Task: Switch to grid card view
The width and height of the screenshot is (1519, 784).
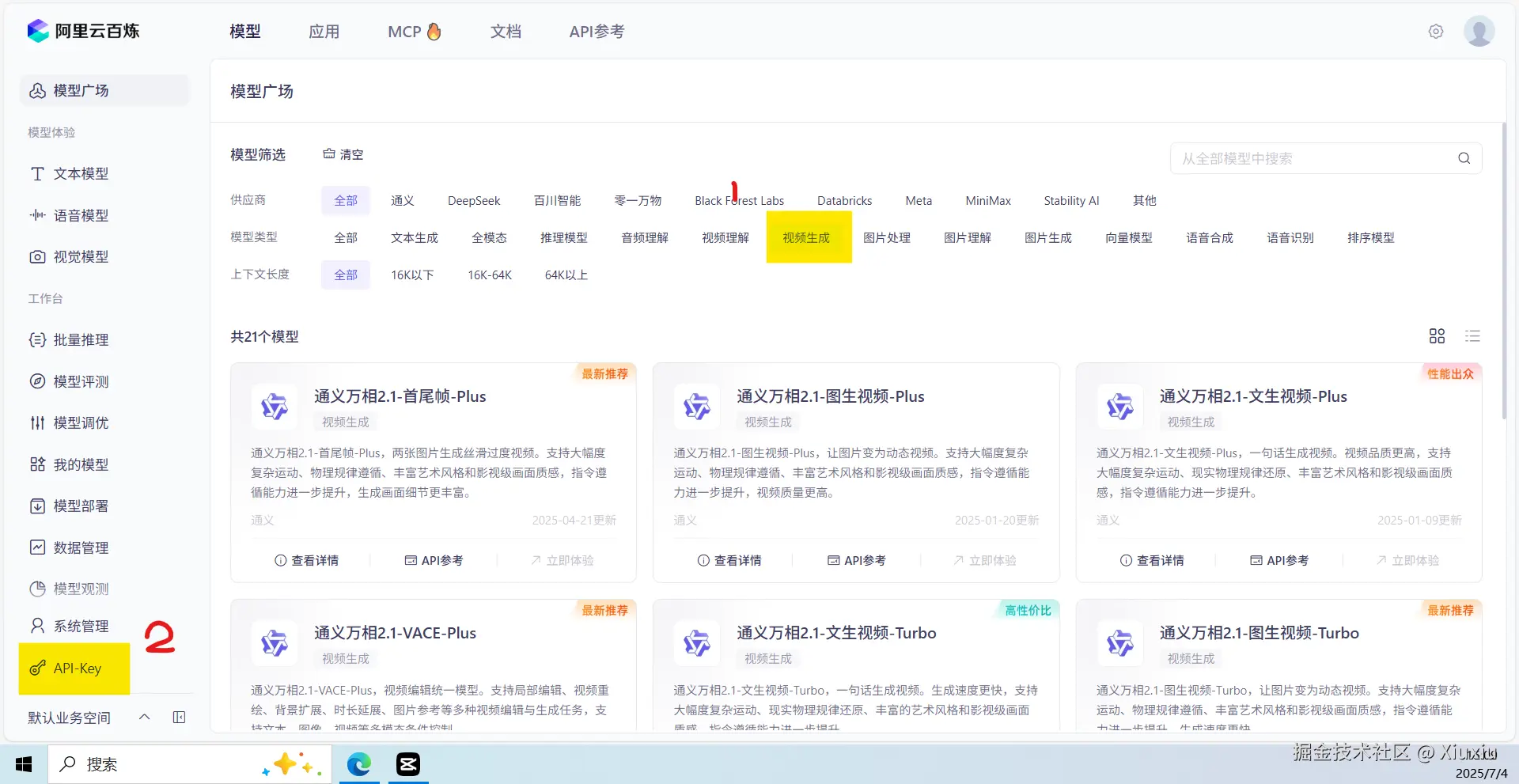Action: (1438, 336)
